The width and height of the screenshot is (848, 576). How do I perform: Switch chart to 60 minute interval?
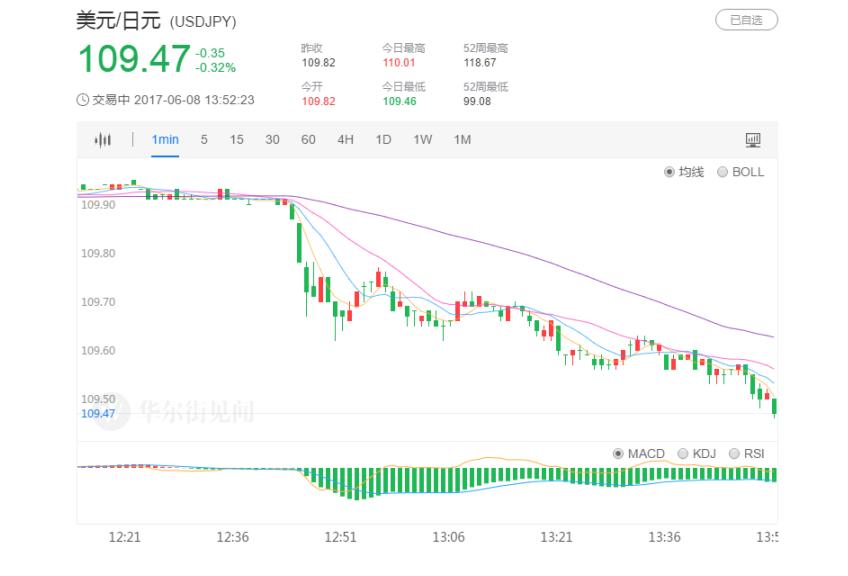(308, 140)
